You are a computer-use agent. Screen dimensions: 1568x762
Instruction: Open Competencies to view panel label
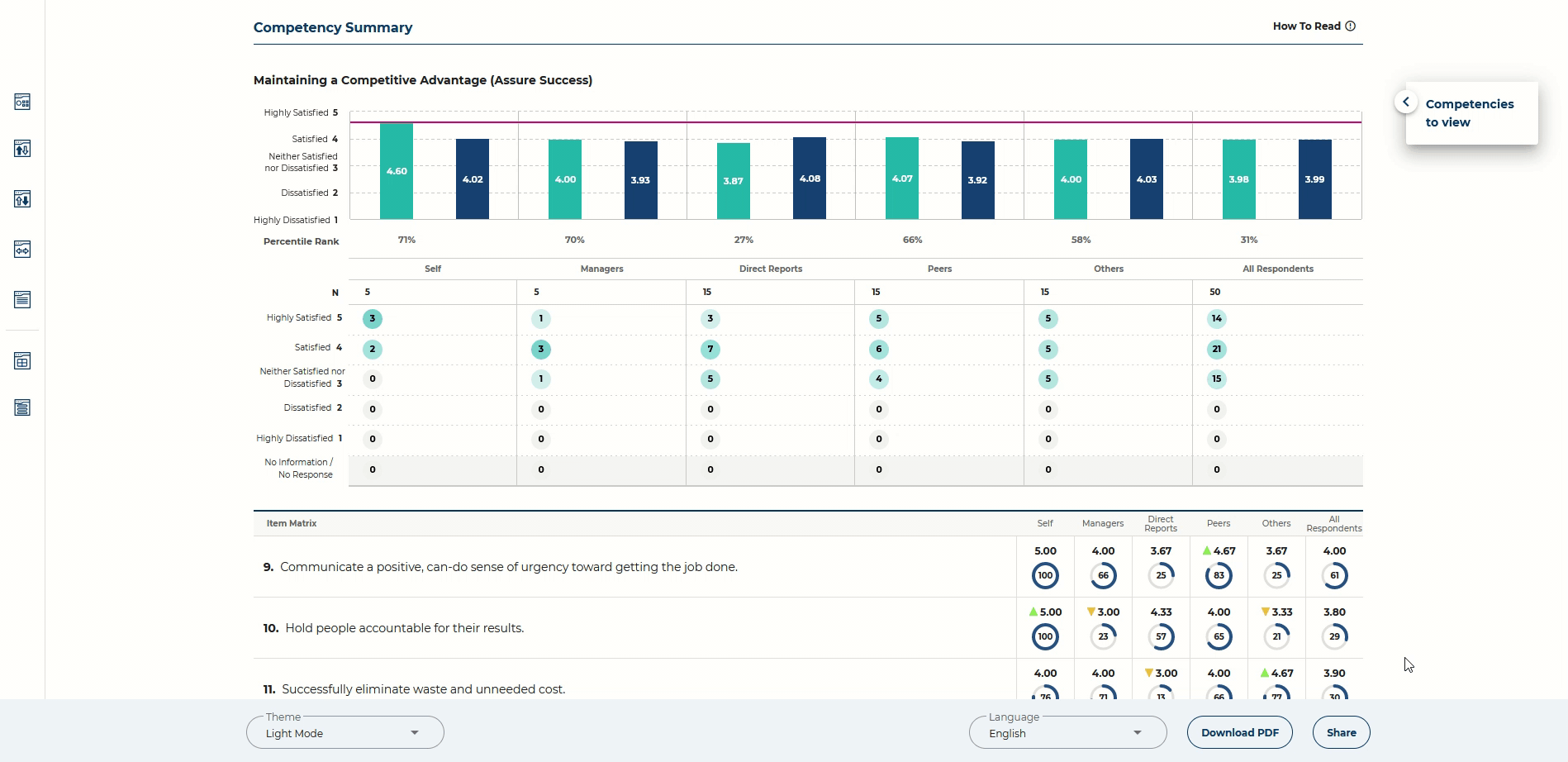tap(1470, 113)
